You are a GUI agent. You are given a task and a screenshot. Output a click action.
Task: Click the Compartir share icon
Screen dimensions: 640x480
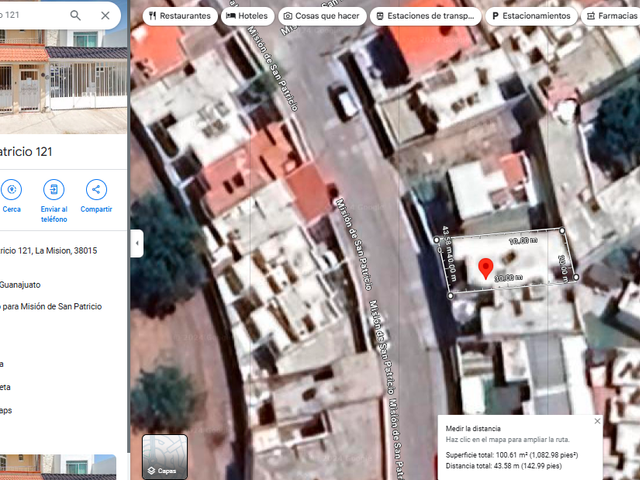(96, 189)
